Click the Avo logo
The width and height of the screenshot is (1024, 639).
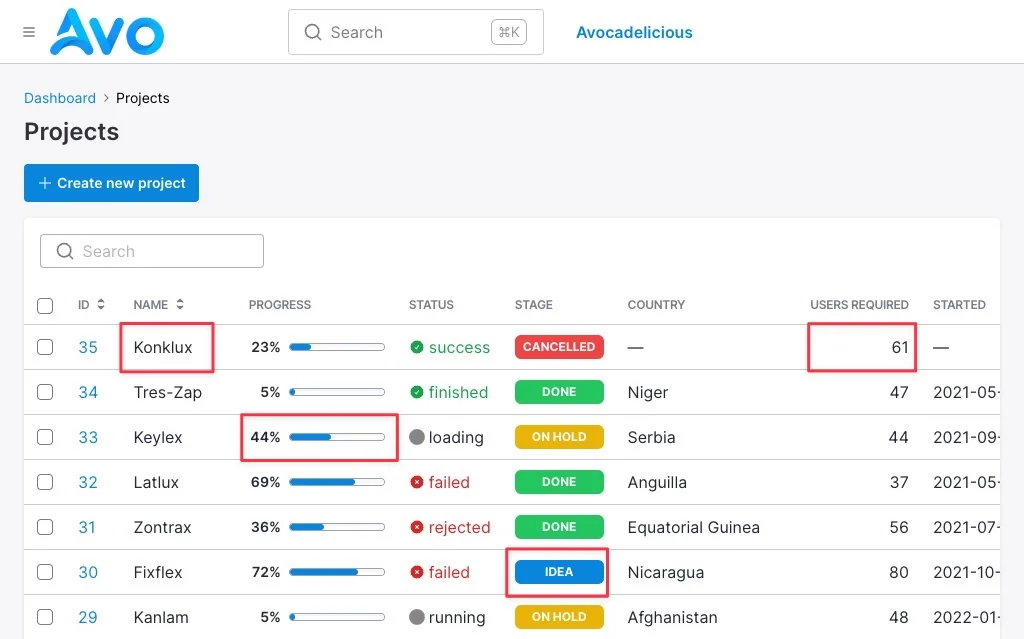[x=107, y=32]
